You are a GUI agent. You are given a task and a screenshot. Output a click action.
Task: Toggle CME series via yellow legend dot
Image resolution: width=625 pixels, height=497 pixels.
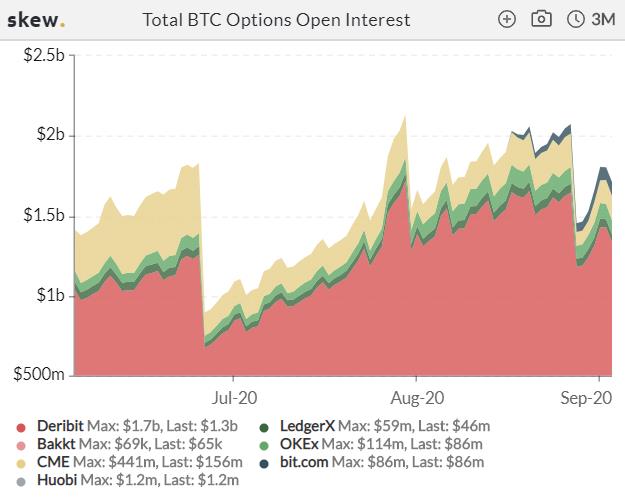click(x=21, y=464)
